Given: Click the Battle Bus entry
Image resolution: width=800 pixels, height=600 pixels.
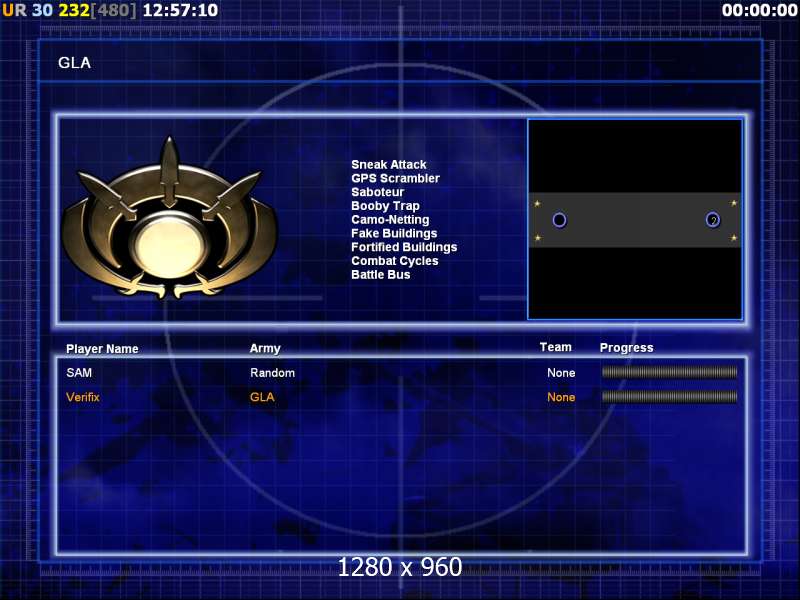Looking at the screenshot, I should (381, 274).
